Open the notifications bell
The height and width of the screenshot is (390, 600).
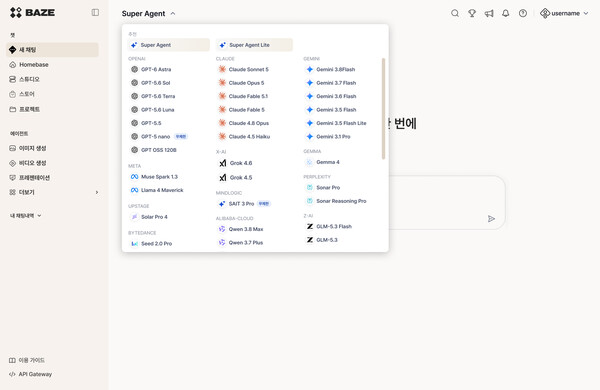click(505, 13)
